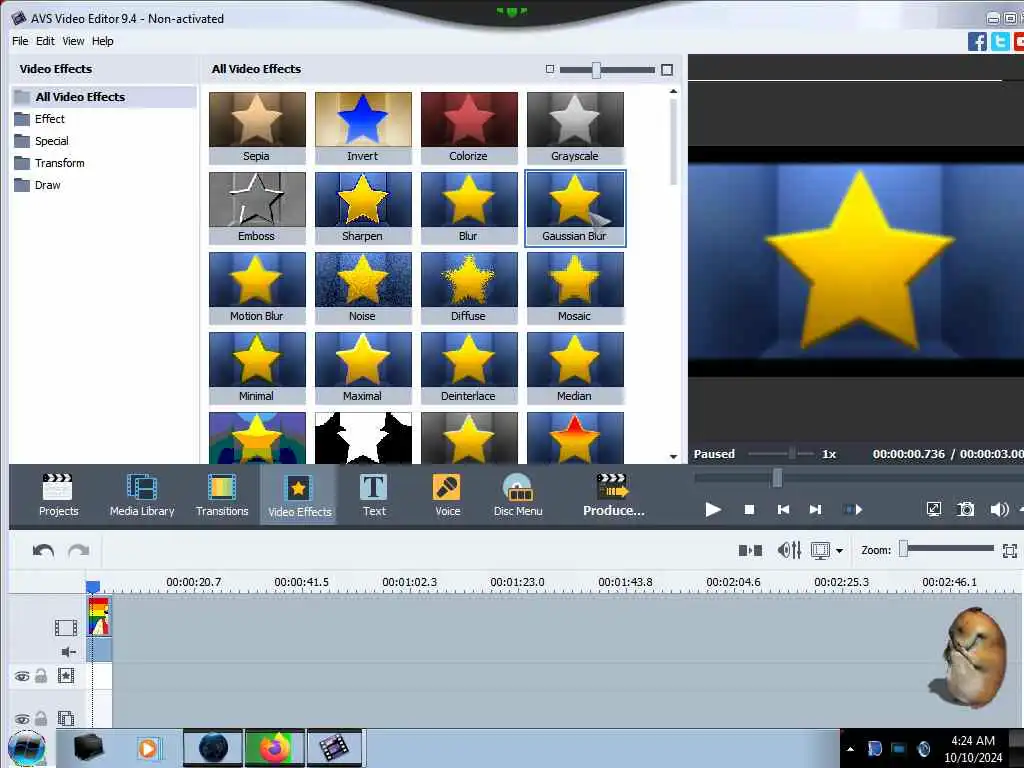The width and height of the screenshot is (1024, 768).
Task: Open the File menu
Action: [20, 40]
